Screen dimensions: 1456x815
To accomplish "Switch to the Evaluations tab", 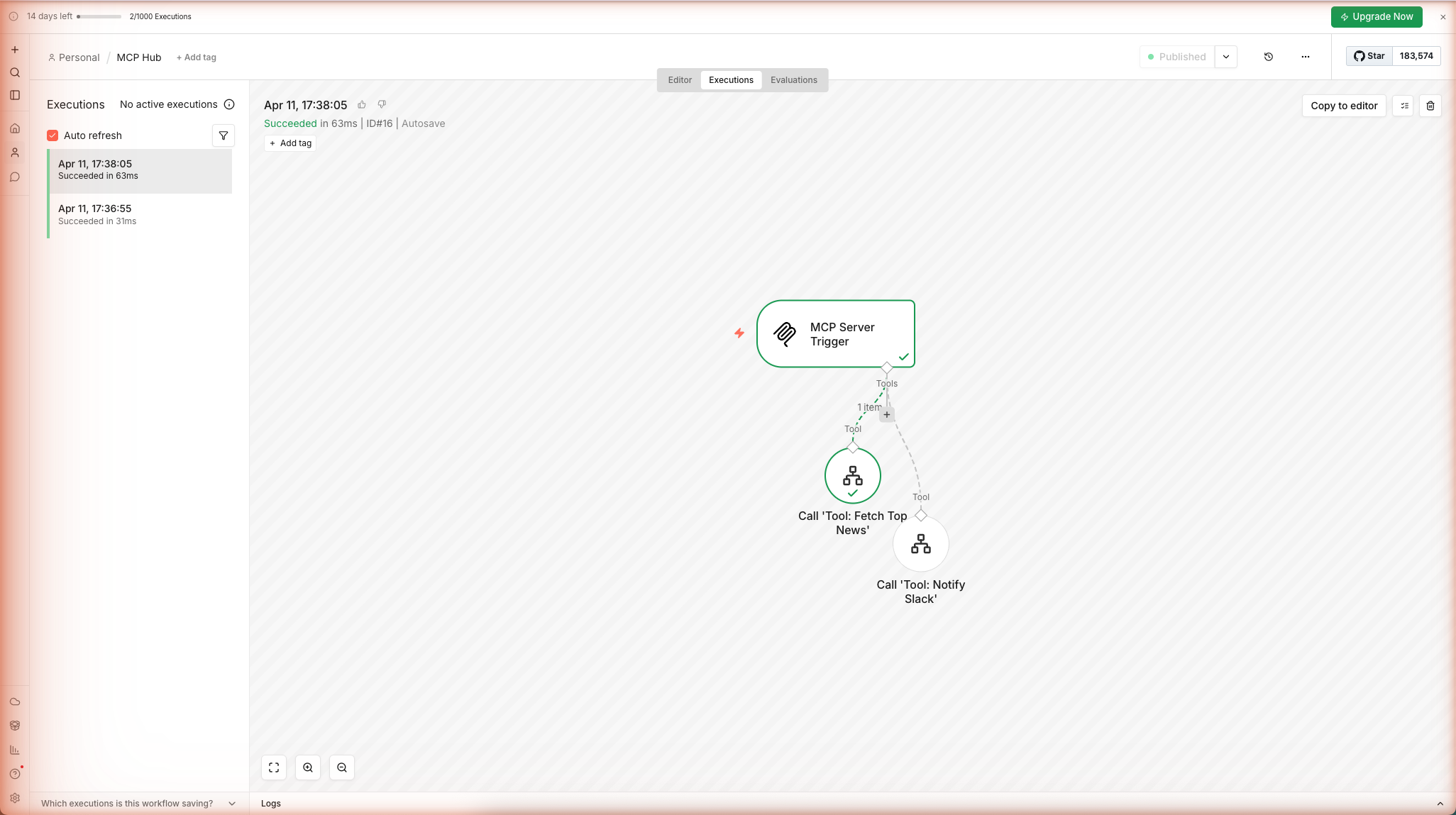I will (x=793, y=80).
